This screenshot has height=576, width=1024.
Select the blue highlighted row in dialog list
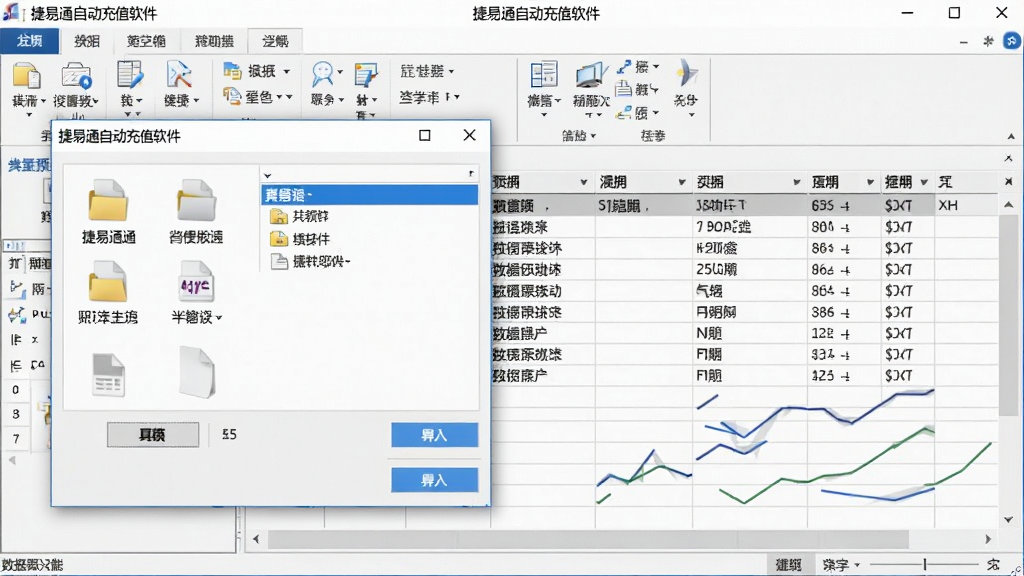[x=370, y=195]
